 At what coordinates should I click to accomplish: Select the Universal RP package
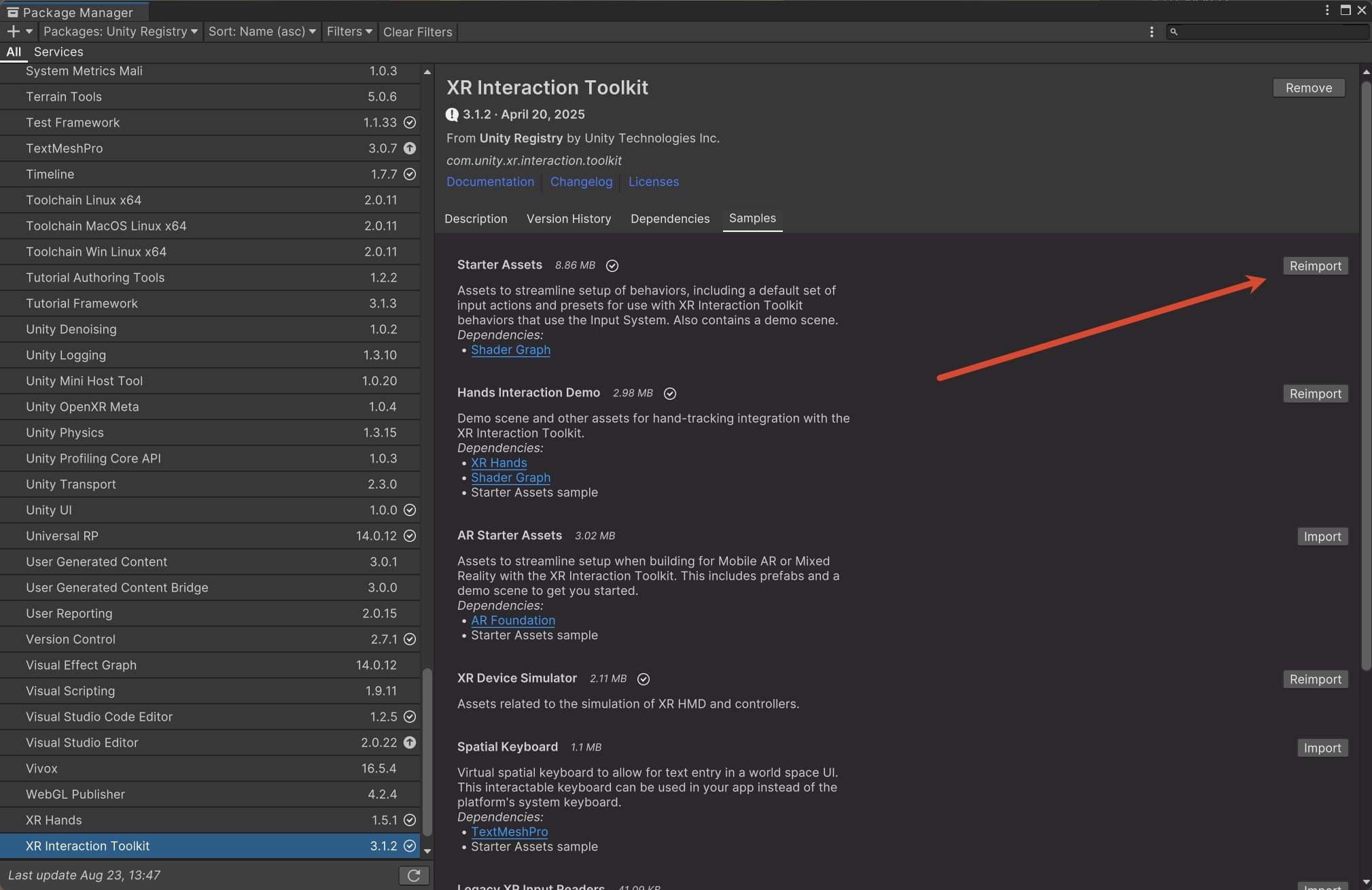click(x=210, y=536)
